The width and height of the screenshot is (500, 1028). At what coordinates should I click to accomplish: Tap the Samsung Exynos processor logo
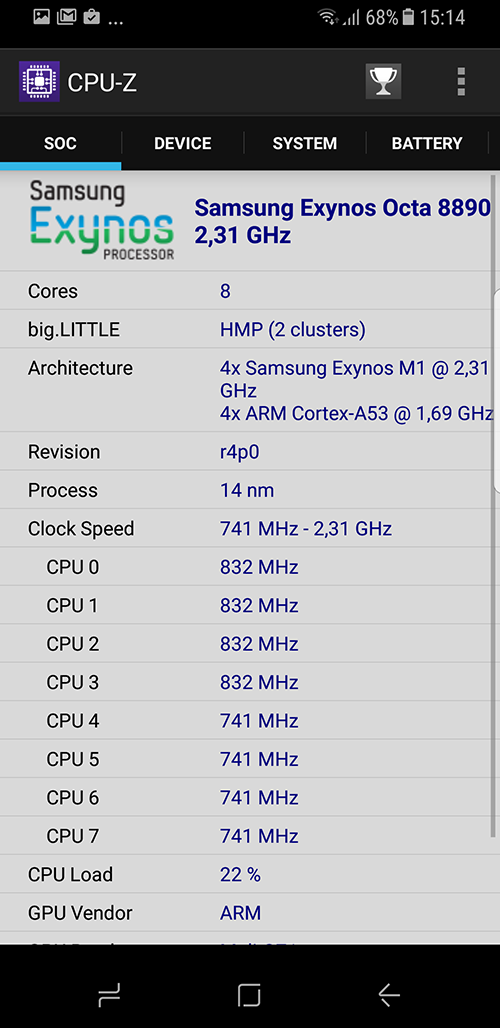point(102,222)
